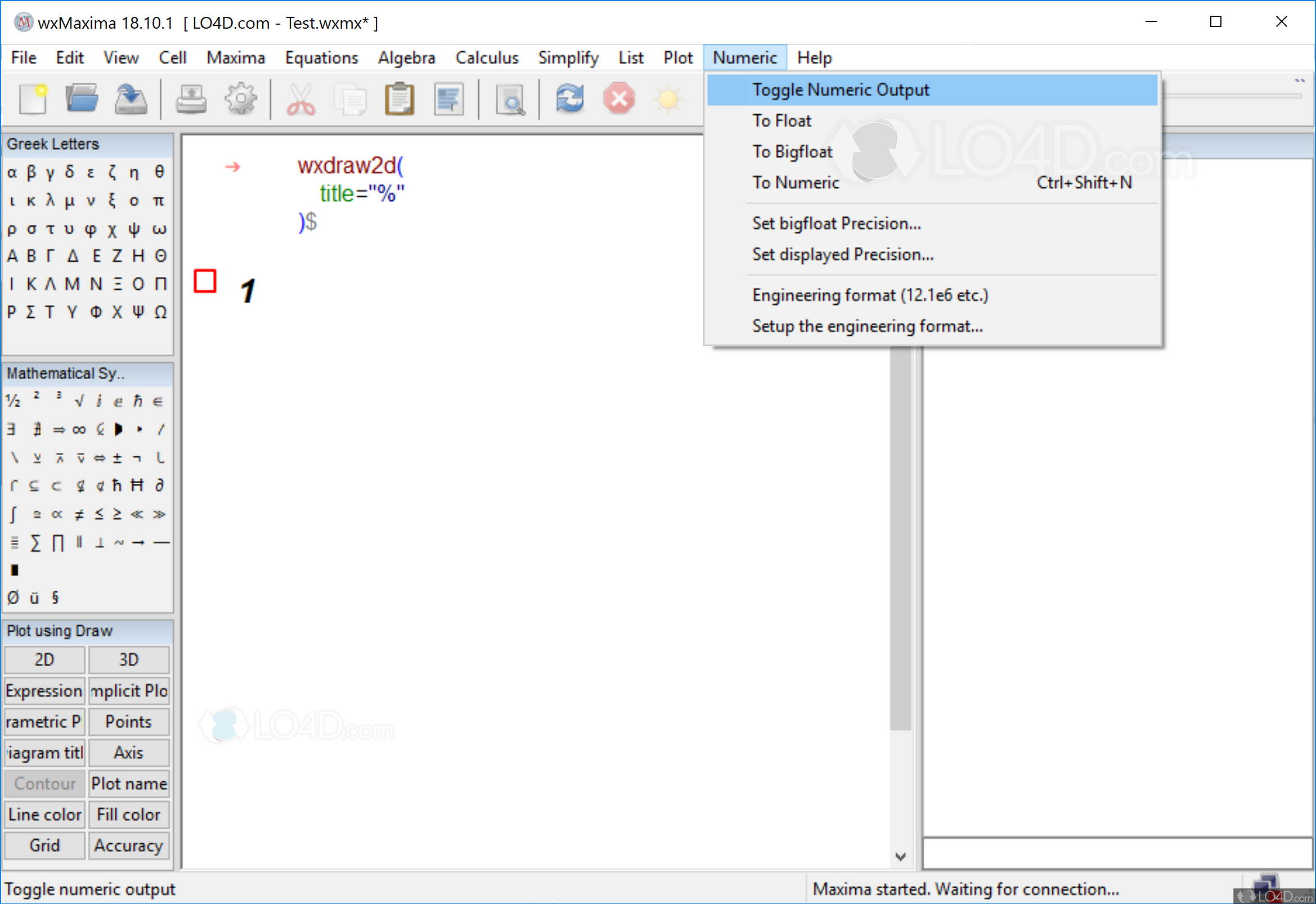Open the Calculus menu
The height and width of the screenshot is (904, 1316).
(x=487, y=58)
